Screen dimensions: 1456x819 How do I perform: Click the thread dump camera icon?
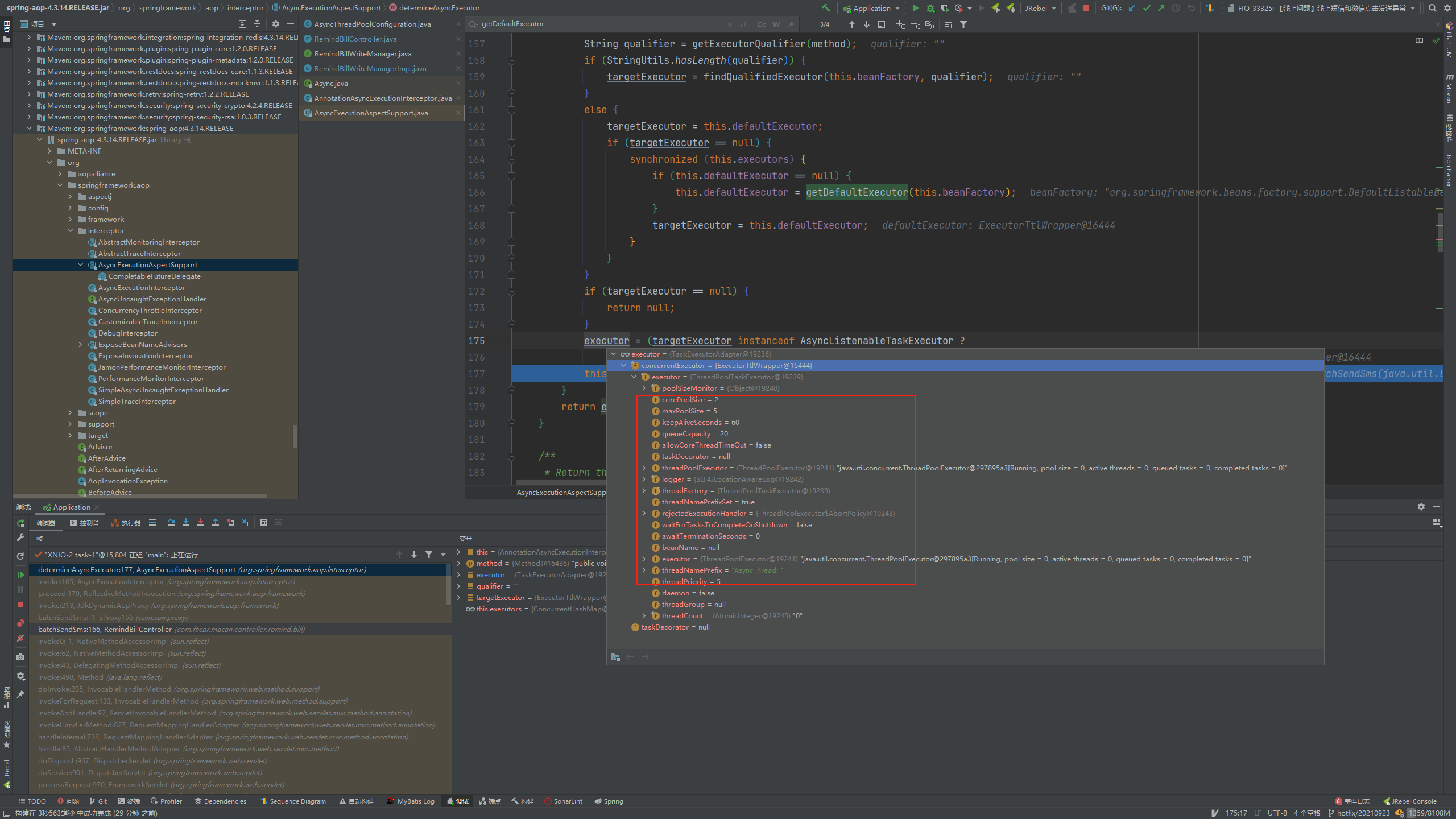[x=20, y=657]
